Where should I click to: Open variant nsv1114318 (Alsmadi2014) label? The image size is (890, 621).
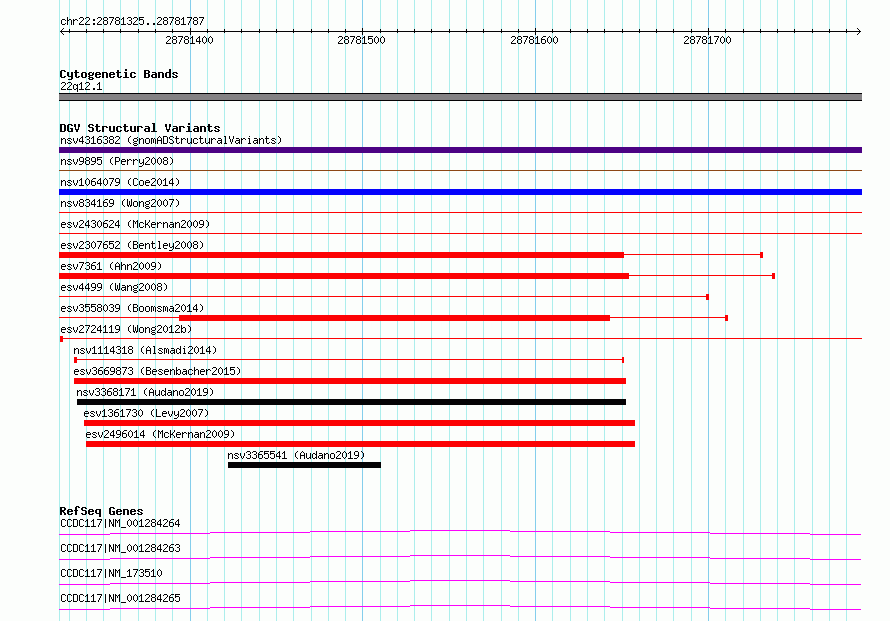[x=145, y=350]
